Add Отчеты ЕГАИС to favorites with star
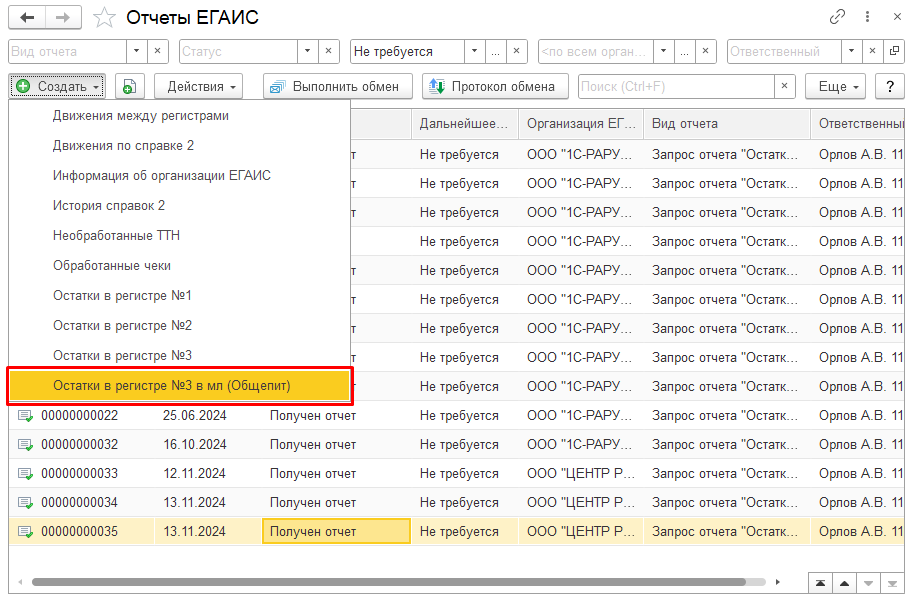The height and width of the screenshot is (600, 912). (103, 18)
